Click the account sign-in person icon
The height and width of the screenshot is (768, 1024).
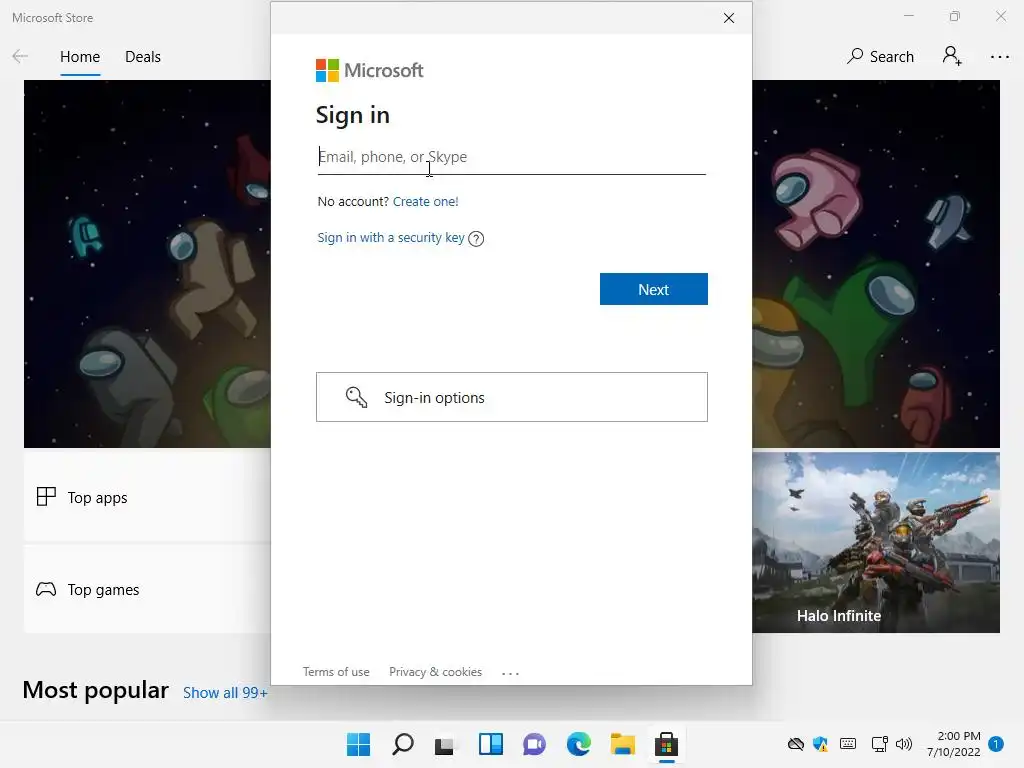tap(952, 56)
